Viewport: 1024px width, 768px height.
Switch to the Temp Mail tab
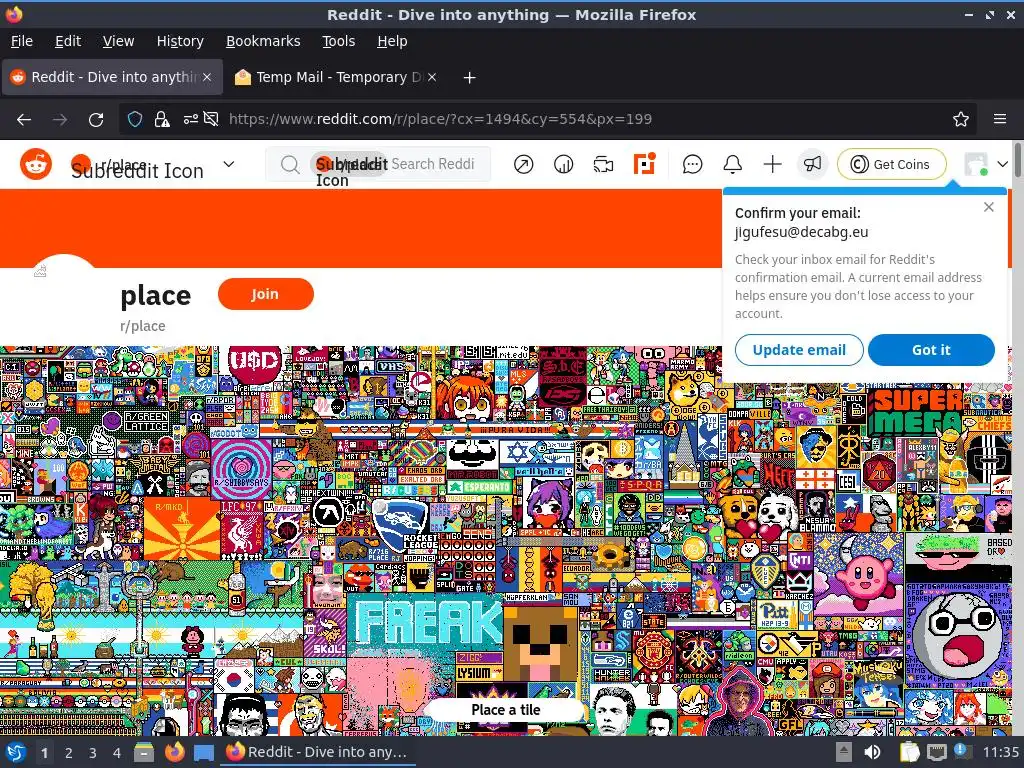[x=338, y=77]
